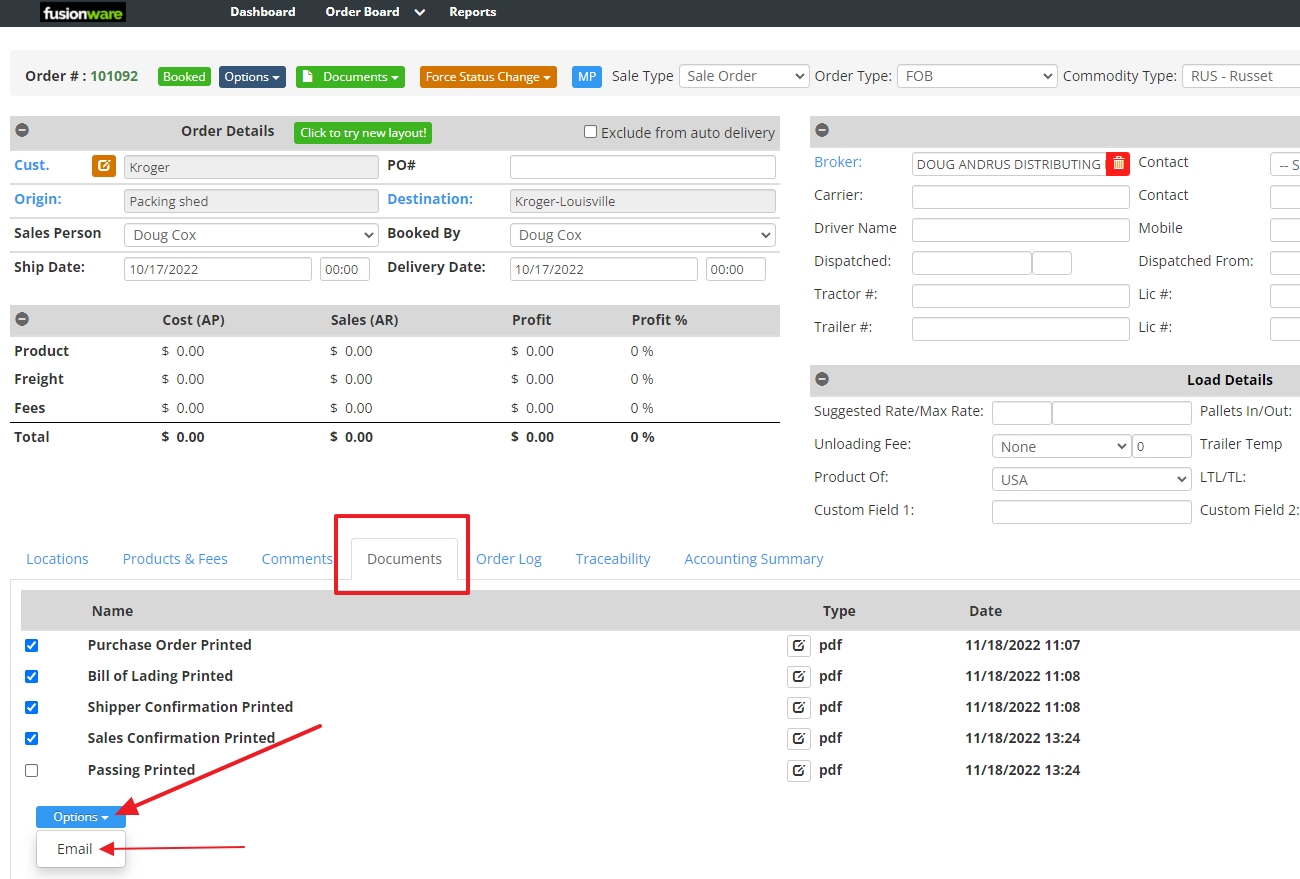The image size is (1300, 879).
Task: Open the Unloading Fee dropdown showing None
Action: click(1060, 445)
